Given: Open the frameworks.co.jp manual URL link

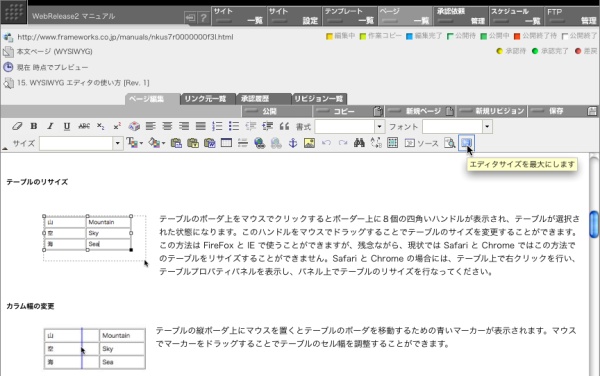Looking at the screenshot, I should 126,37.
